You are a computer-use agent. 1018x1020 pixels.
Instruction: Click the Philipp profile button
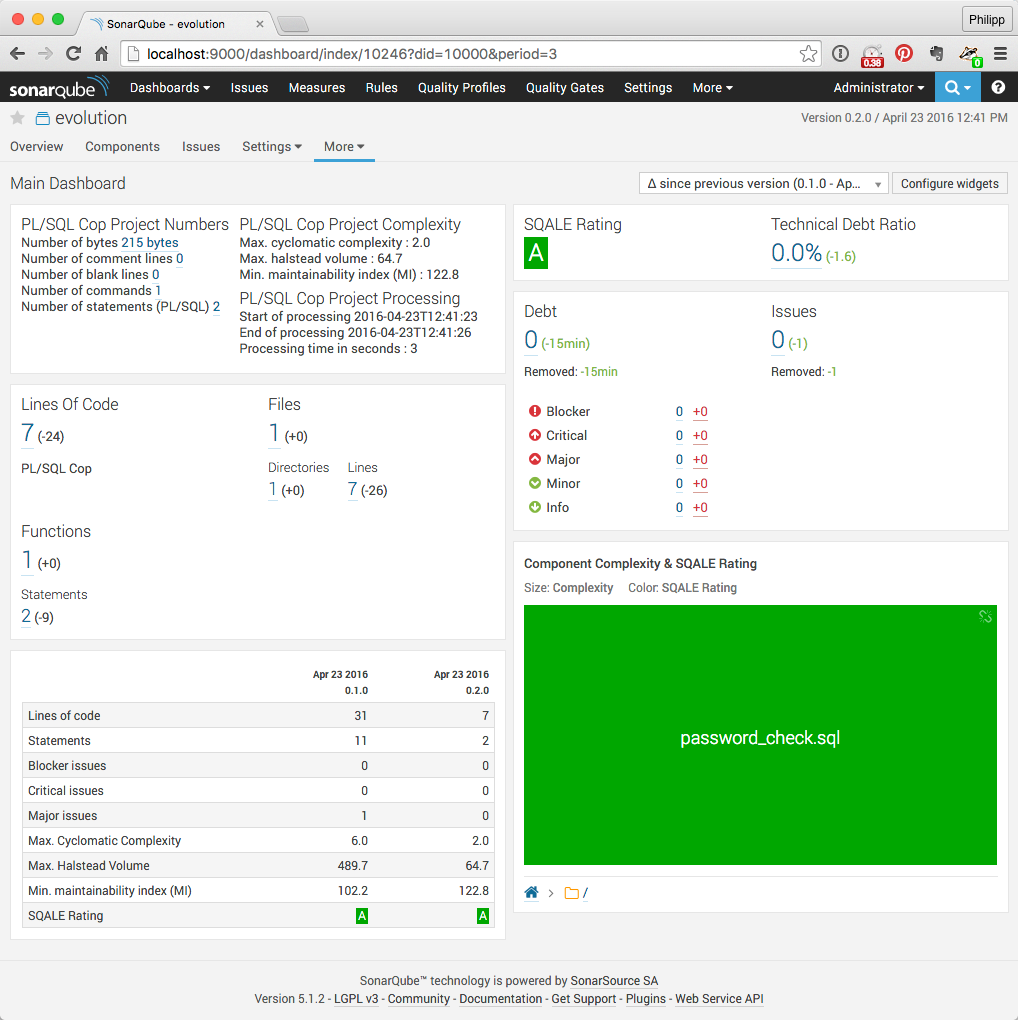(987, 20)
